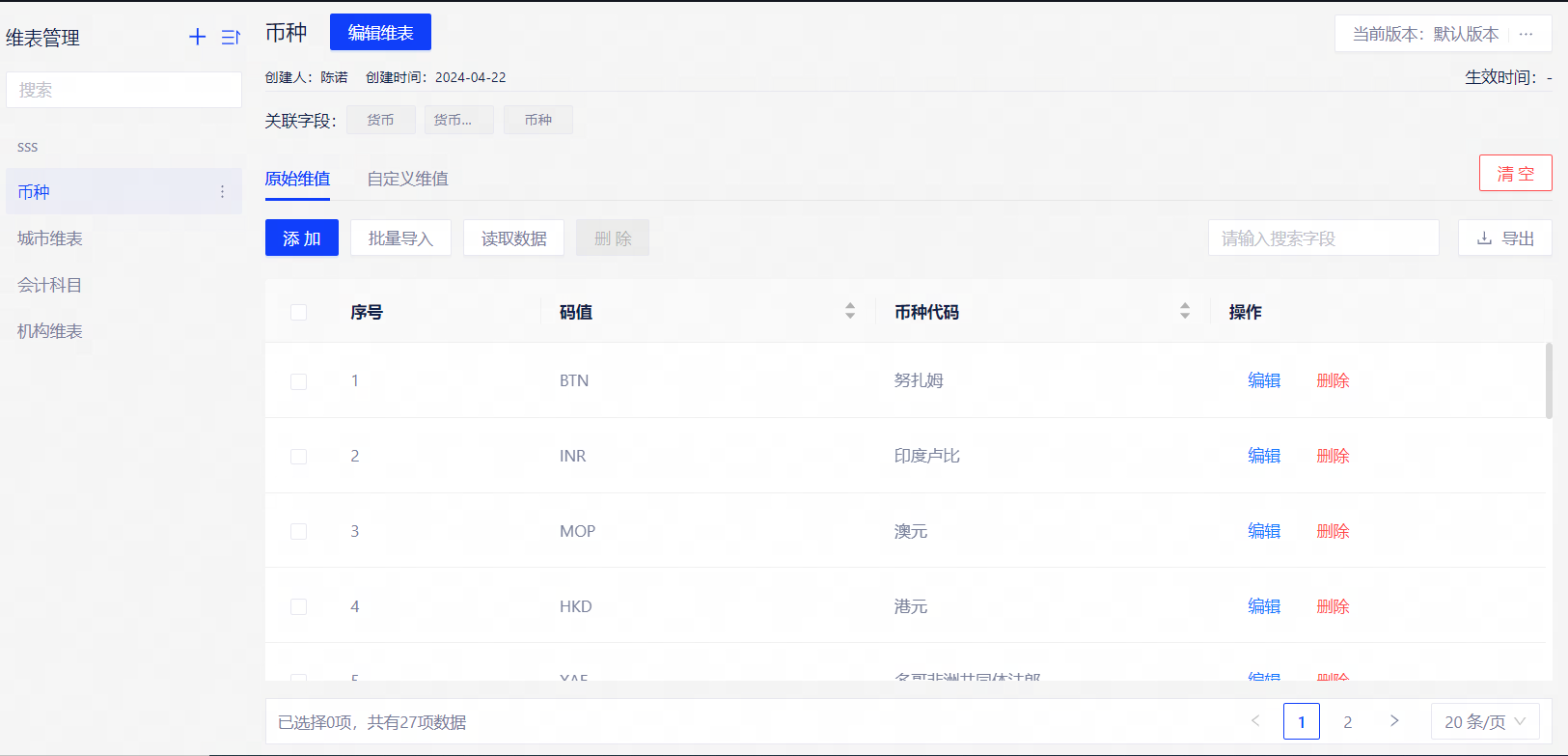Check the checkbox for row 1 BTN
The image size is (1568, 756).
coord(299,381)
